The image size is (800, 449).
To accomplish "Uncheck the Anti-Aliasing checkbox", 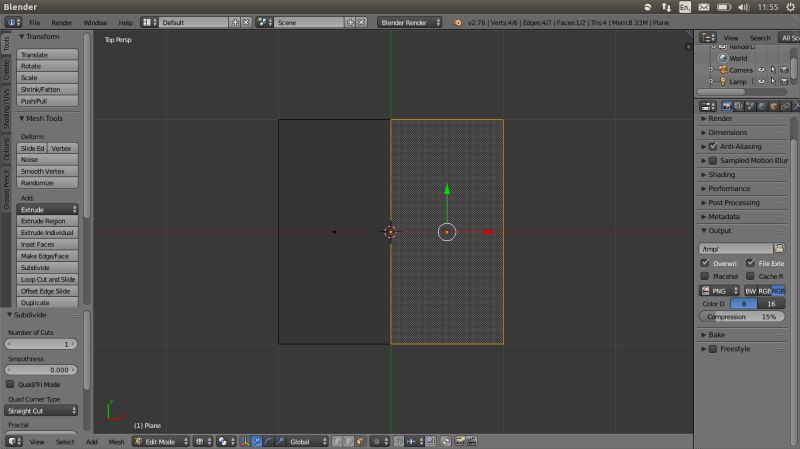I will pyautogui.click(x=713, y=146).
